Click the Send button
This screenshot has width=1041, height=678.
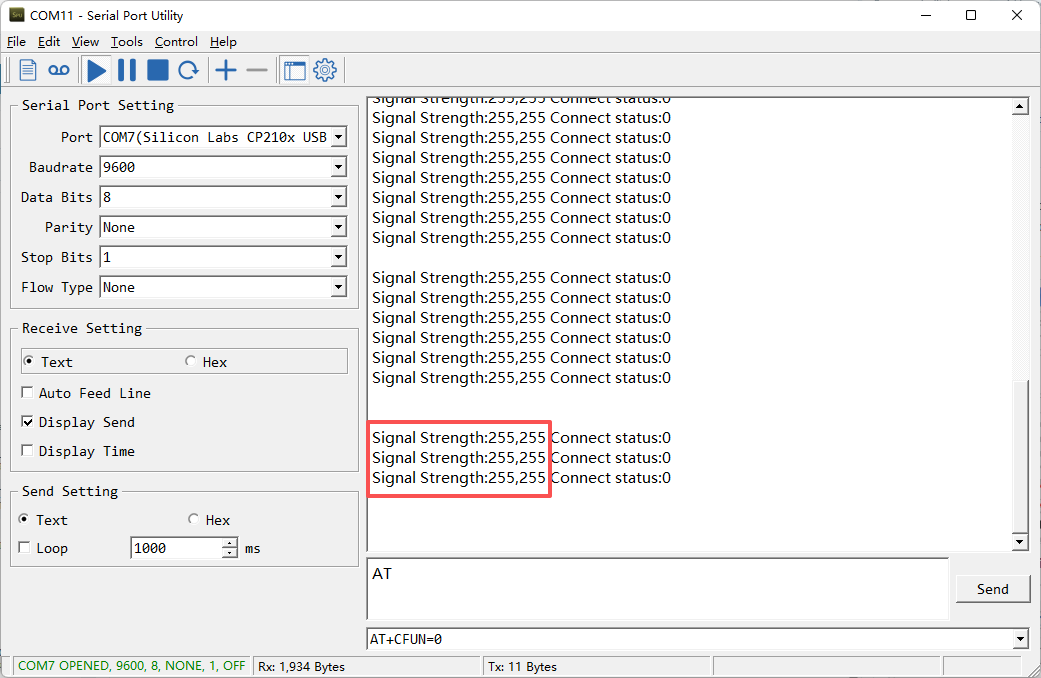click(993, 589)
